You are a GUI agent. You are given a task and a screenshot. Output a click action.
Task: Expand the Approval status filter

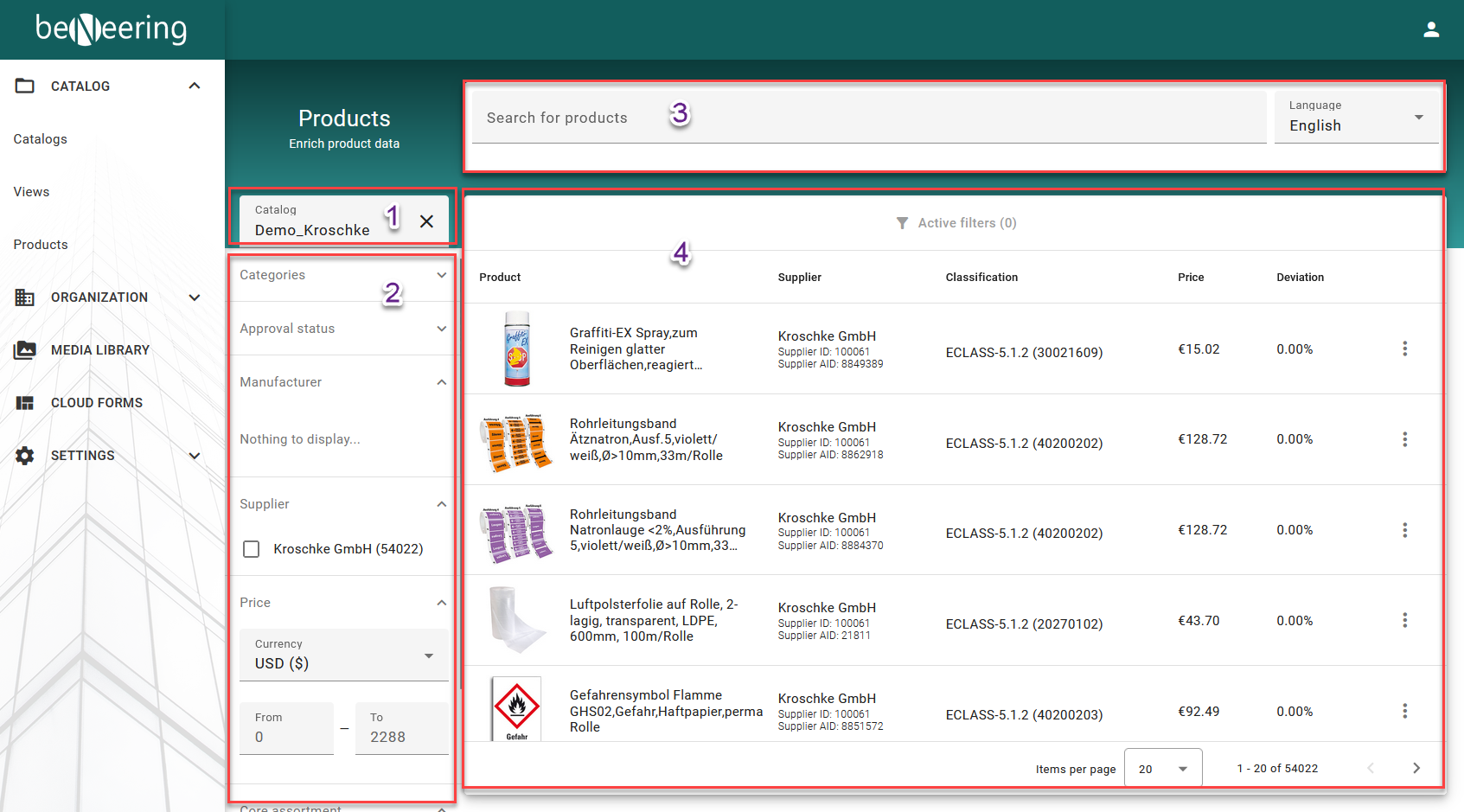442,329
